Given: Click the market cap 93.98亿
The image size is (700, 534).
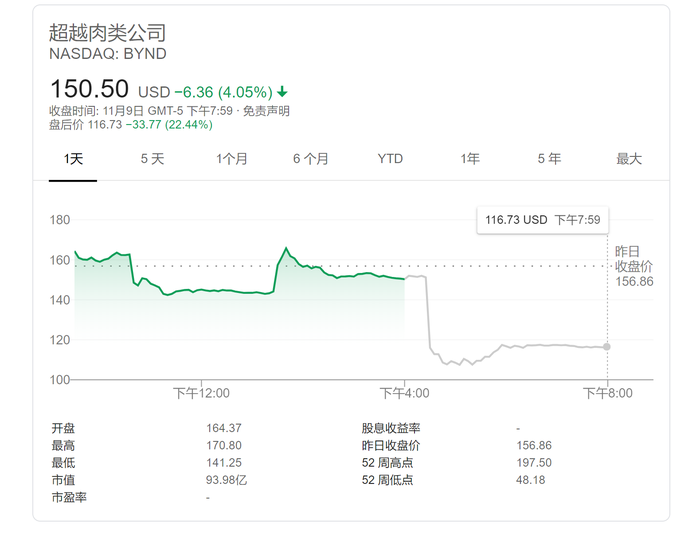Looking at the screenshot, I should pos(226,480).
